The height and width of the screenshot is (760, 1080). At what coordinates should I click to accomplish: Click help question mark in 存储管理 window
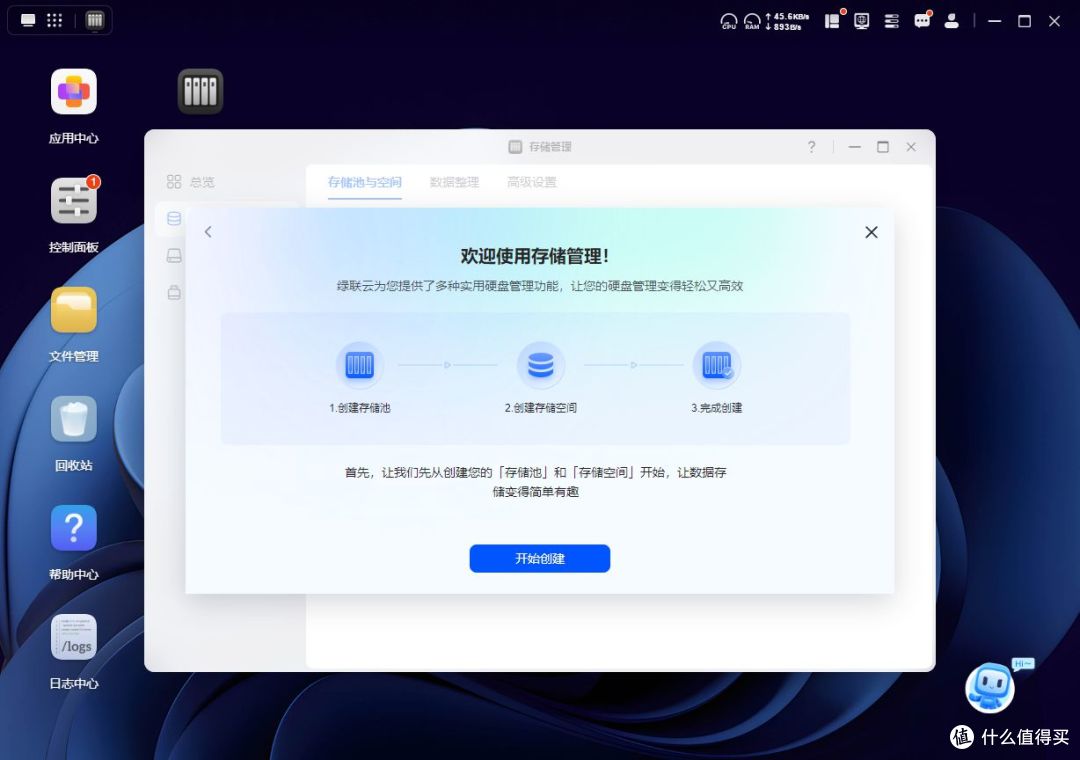pyautogui.click(x=811, y=147)
